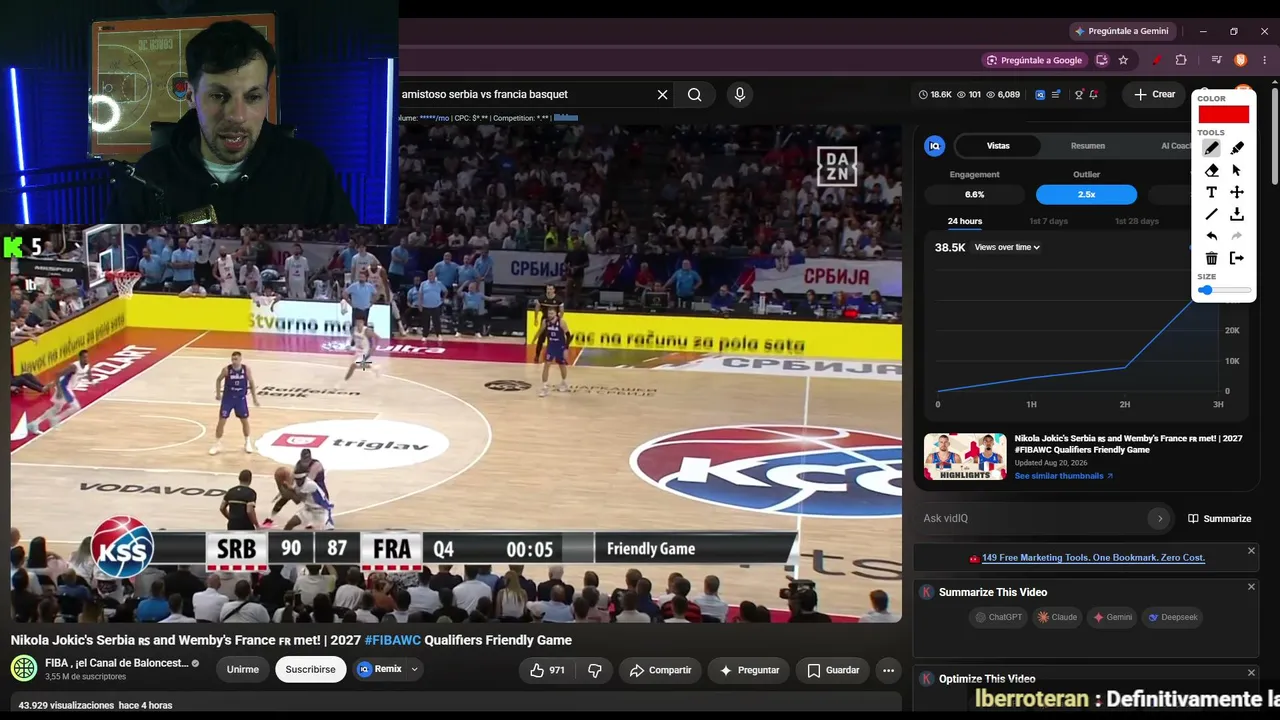Select the 1st 7 days tab
This screenshot has width=1280, height=720.
[1048, 221]
